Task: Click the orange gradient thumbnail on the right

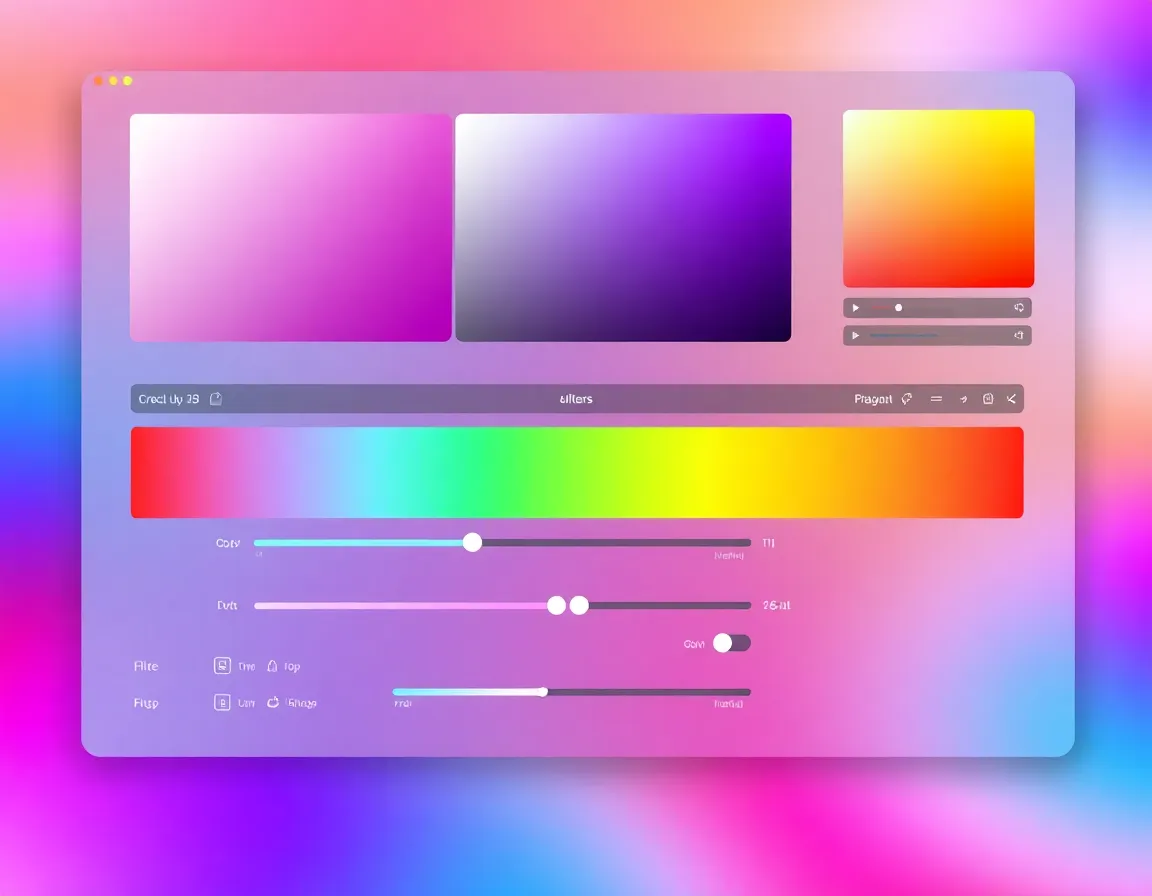Action: tap(938, 198)
